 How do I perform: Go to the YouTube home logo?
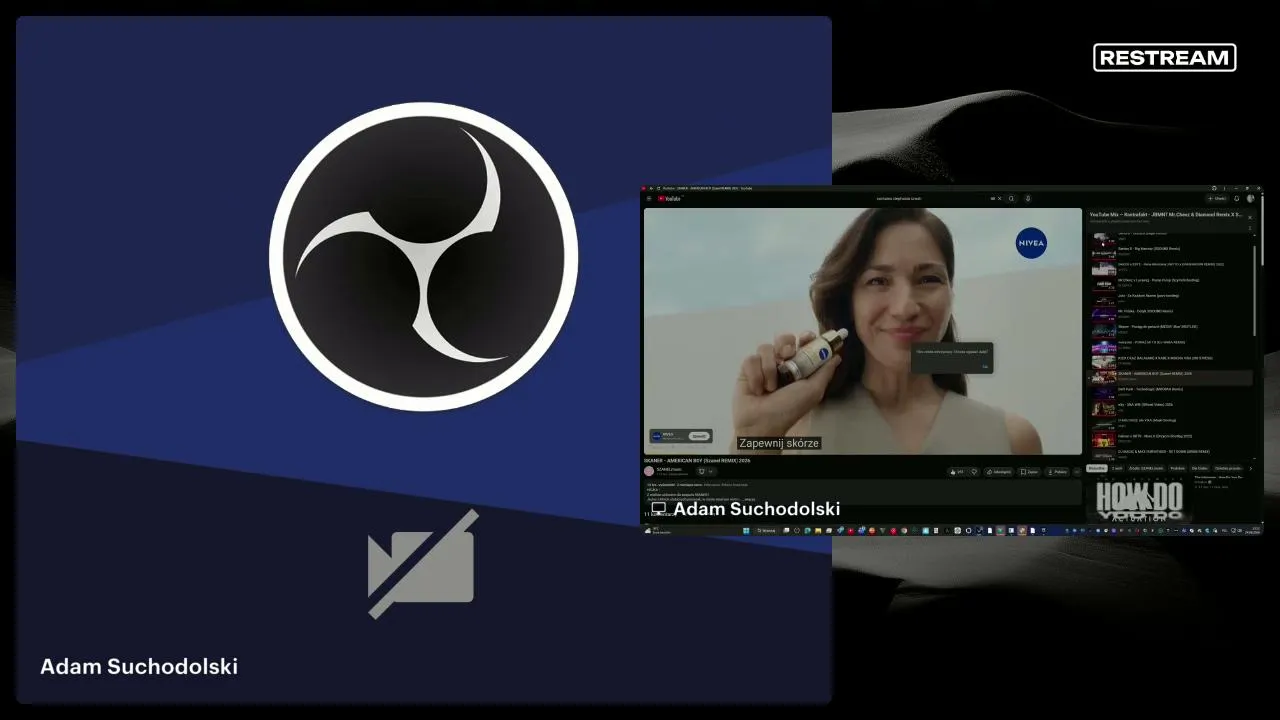[x=669, y=198]
